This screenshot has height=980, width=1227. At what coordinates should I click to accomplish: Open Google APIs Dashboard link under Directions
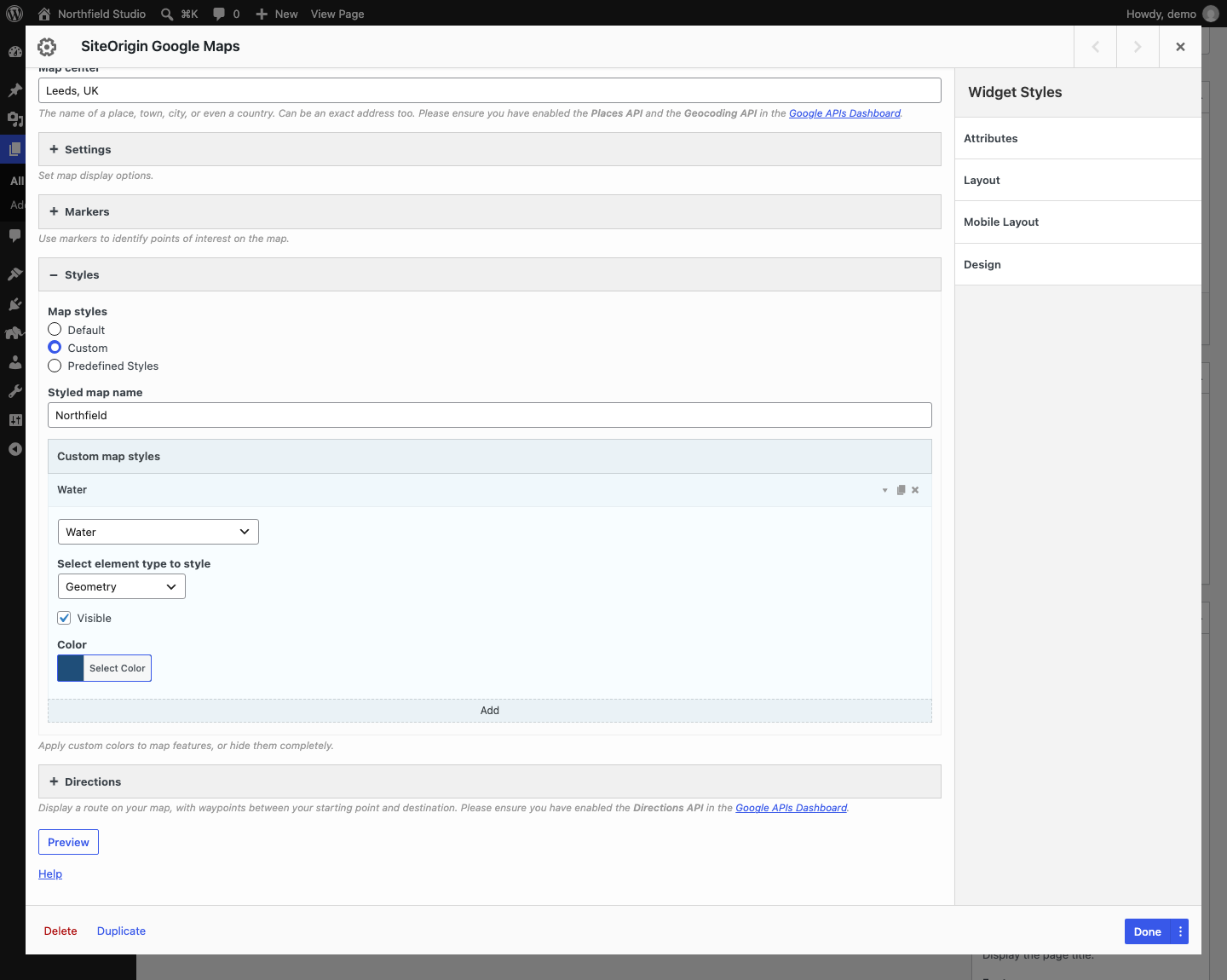pyautogui.click(x=791, y=808)
